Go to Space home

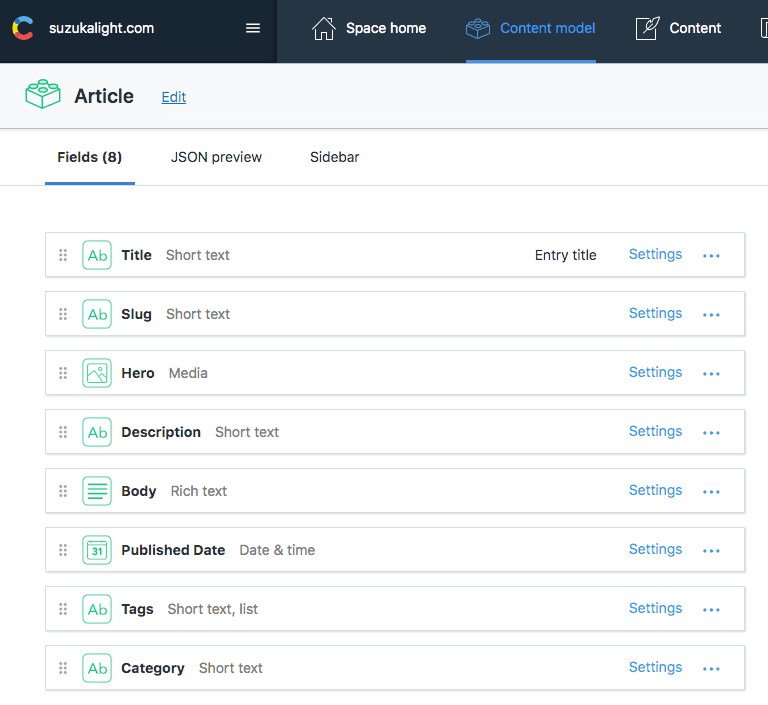369,28
